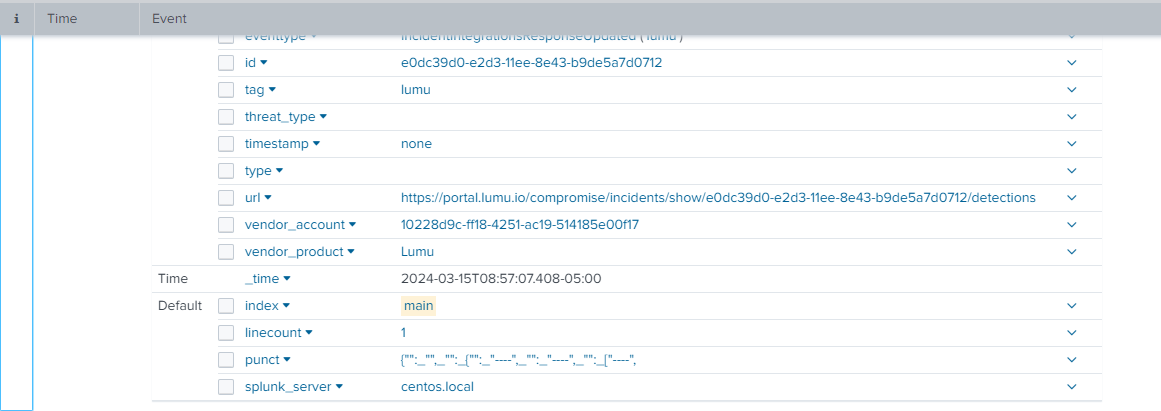Open action chevron on vendor_product row

pyautogui.click(x=1071, y=252)
